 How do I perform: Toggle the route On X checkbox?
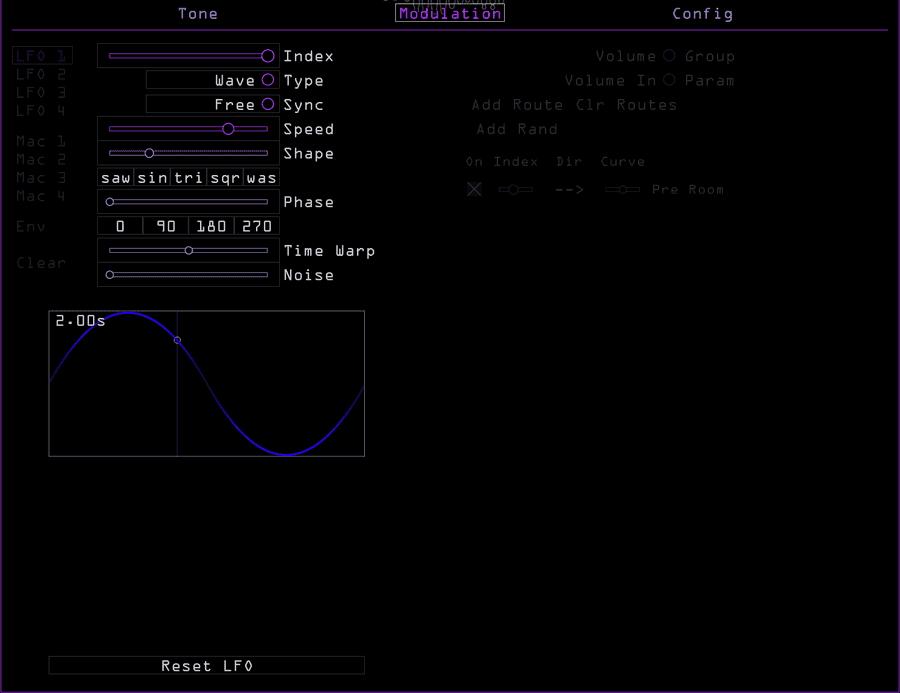point(474,189)
